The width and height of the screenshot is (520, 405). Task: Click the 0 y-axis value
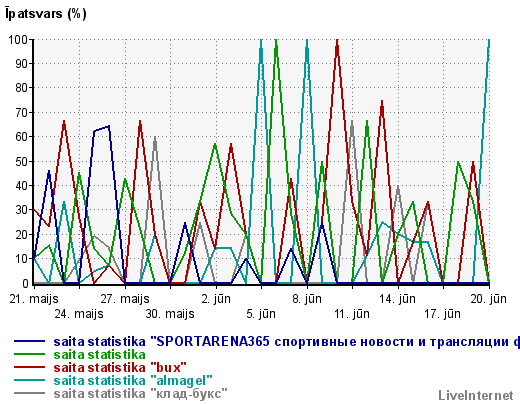(25, 284)
